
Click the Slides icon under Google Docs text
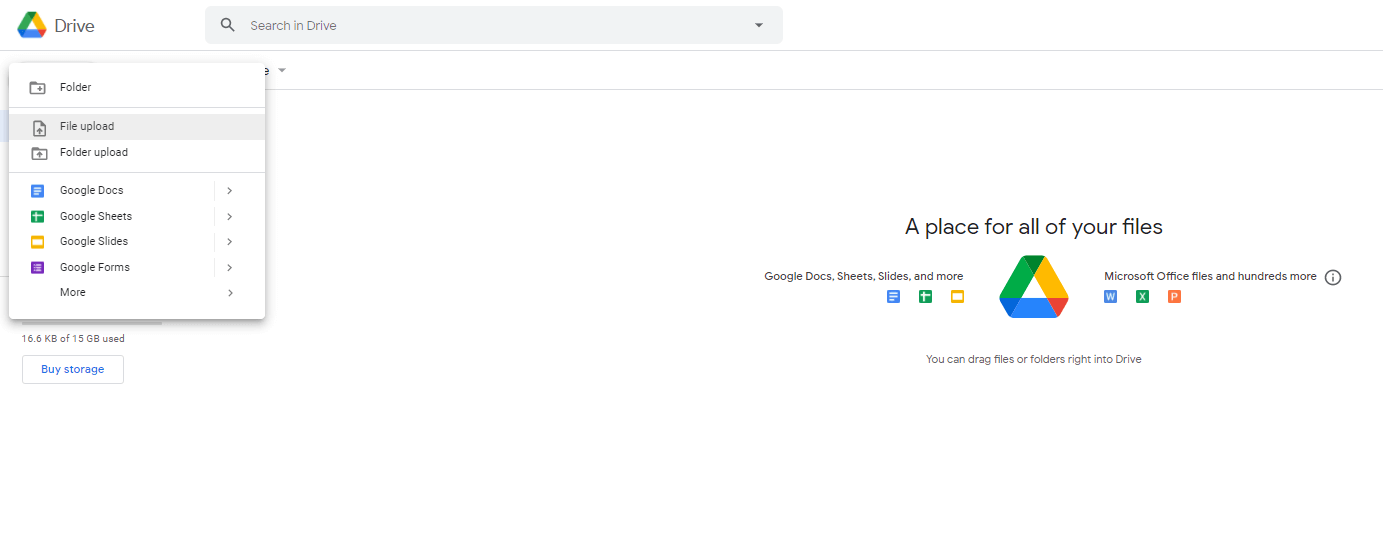pos(957,296)
